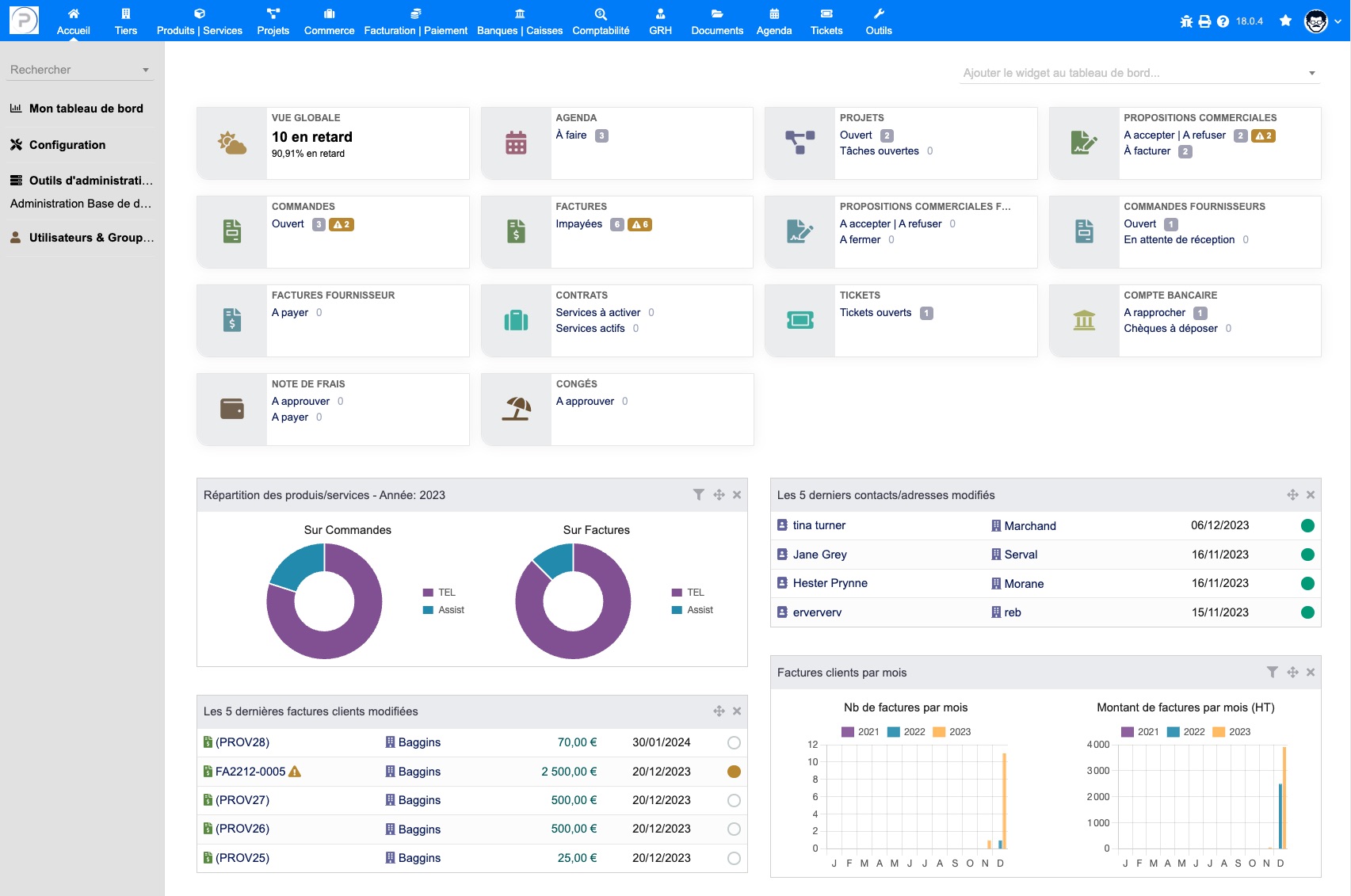Viewport: 1351px width, 896px height.
Task: Click the Agenda calendar widget icon
Action: 516,143
